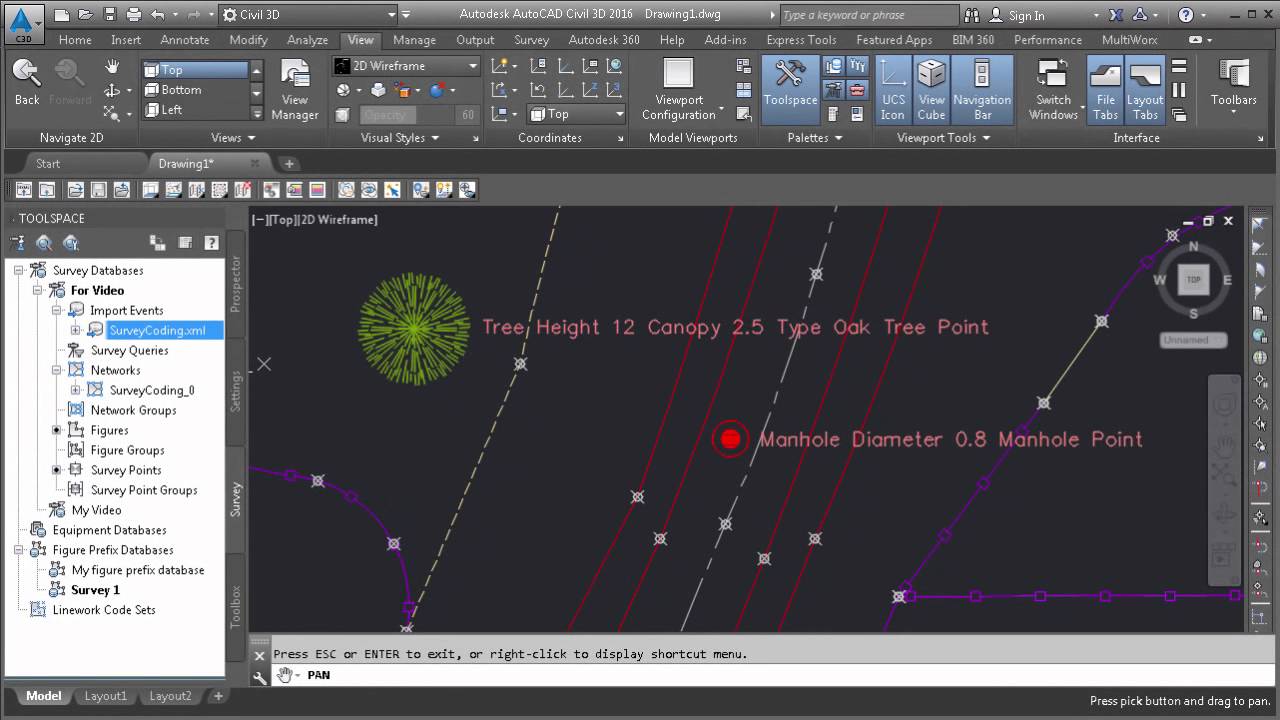Click the command line input field
This screenshot has height=720, width=1280.
point(760,675)
